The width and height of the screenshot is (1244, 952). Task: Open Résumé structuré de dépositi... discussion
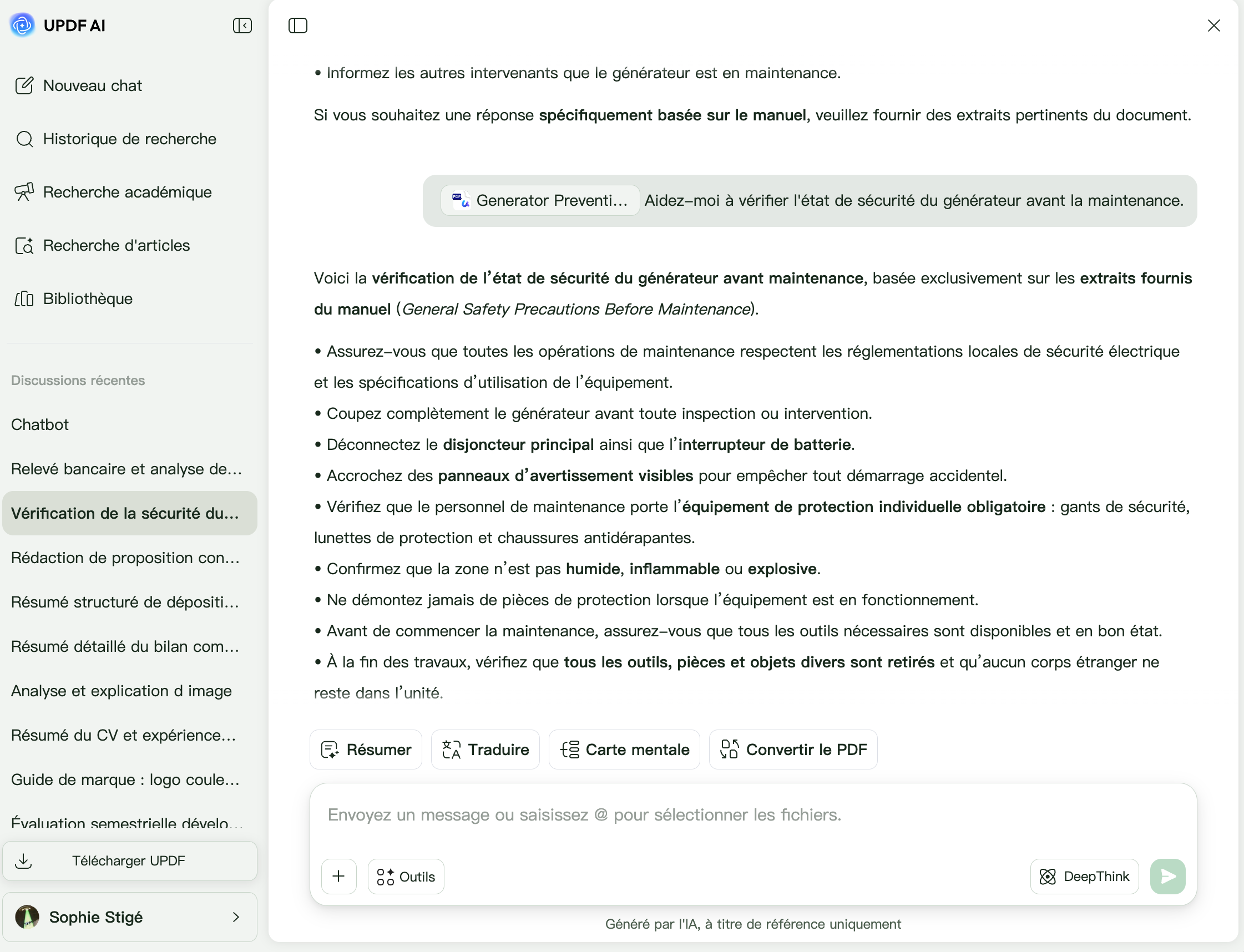129,602
